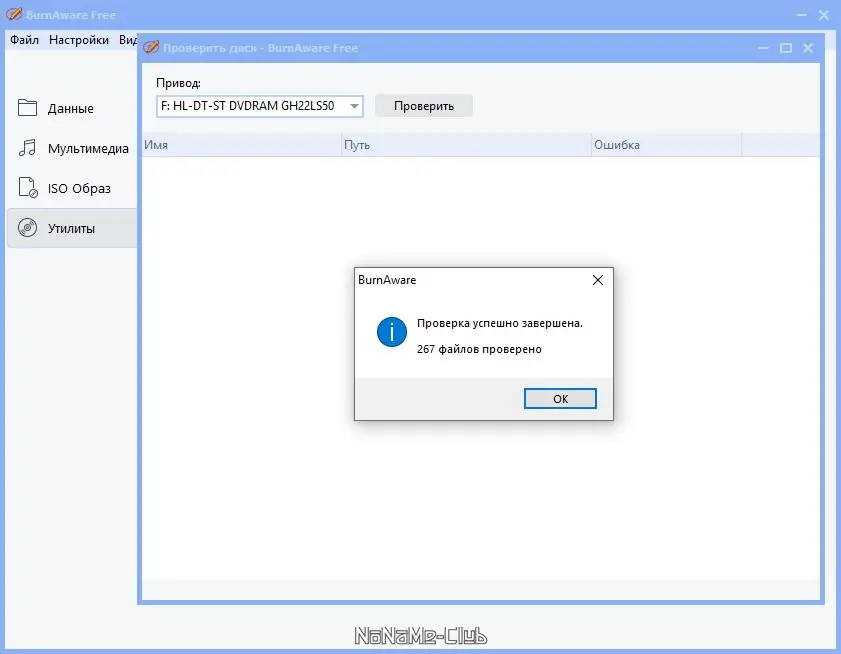
Task: Select the ISO Образ file icon
Action: coord(28,188)
